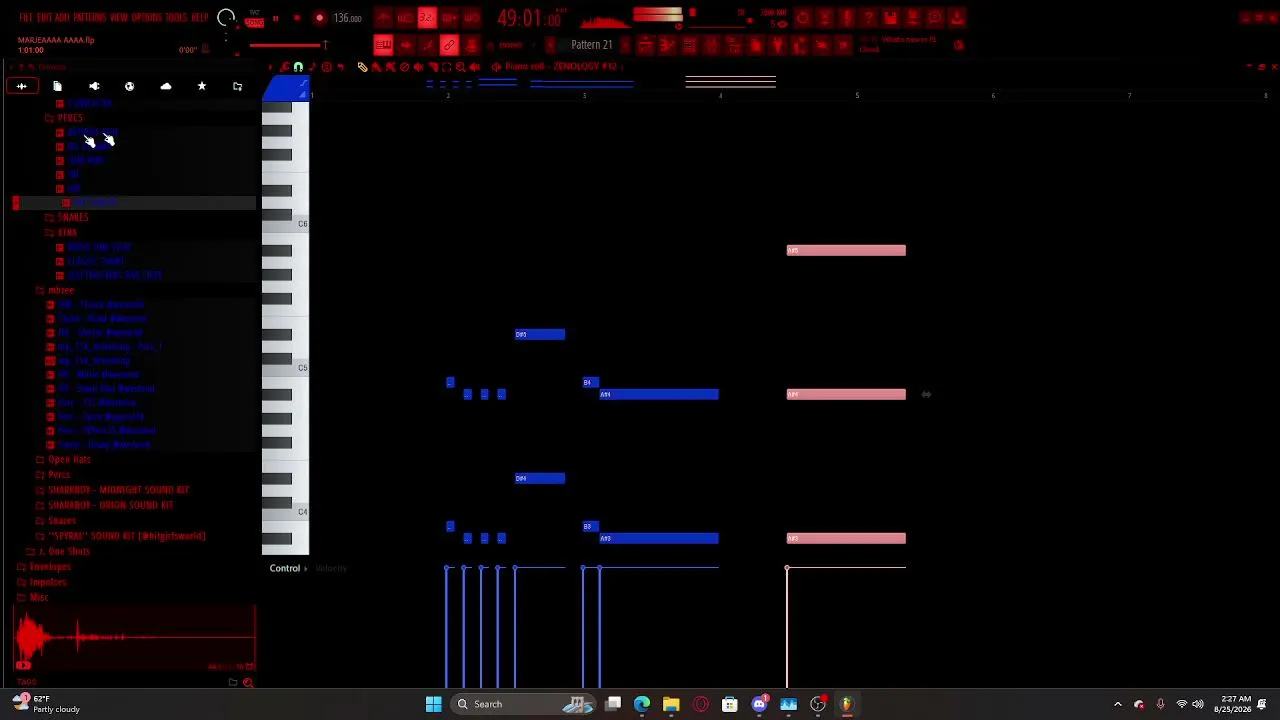
Task: Open the OPTIONS menu
Action: pyautogui.click(x=147, y=18)
